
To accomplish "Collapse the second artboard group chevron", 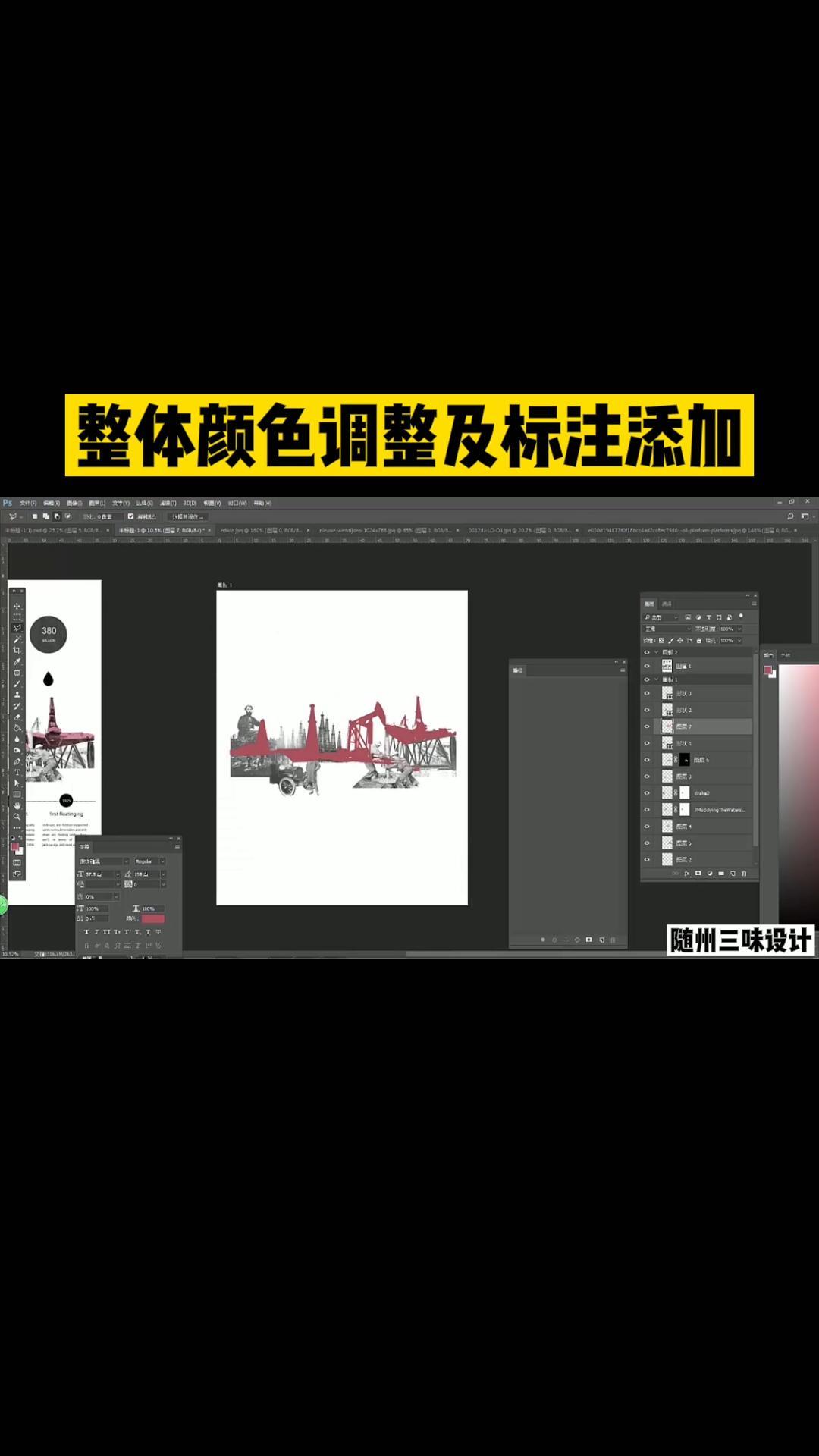I will [657, 679].
